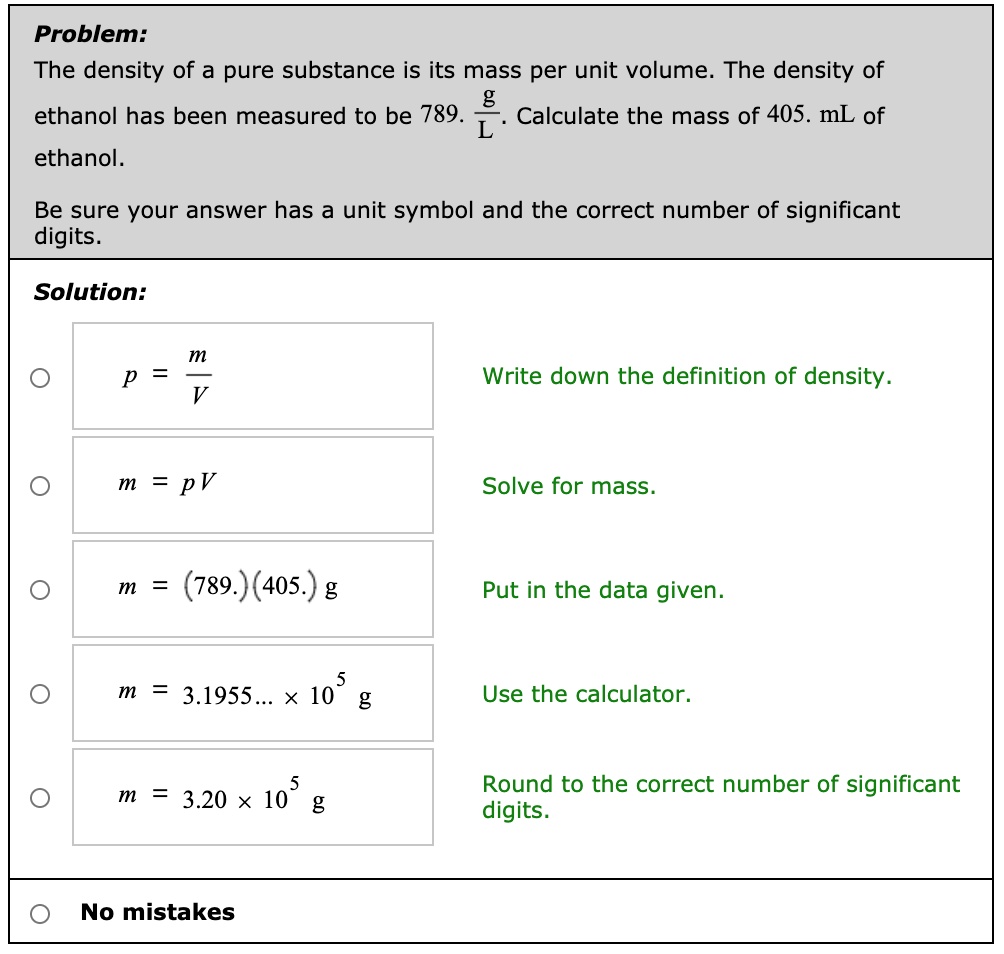Select the No mistakes option
Screen dimensions: 1004x954
click(x=40, y=913)
